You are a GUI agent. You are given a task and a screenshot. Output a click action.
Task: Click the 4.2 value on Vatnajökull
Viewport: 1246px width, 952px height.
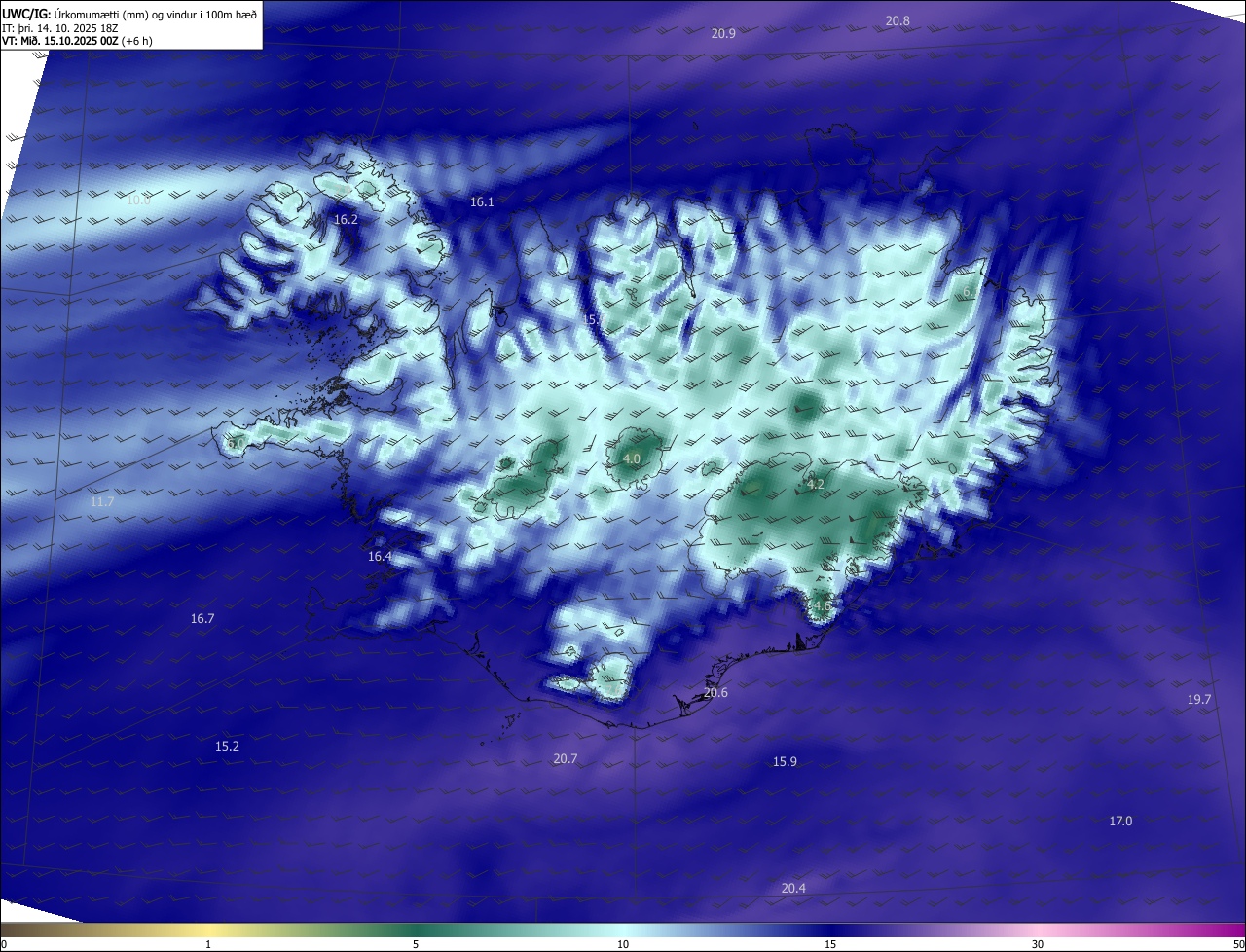pos(816,484)
